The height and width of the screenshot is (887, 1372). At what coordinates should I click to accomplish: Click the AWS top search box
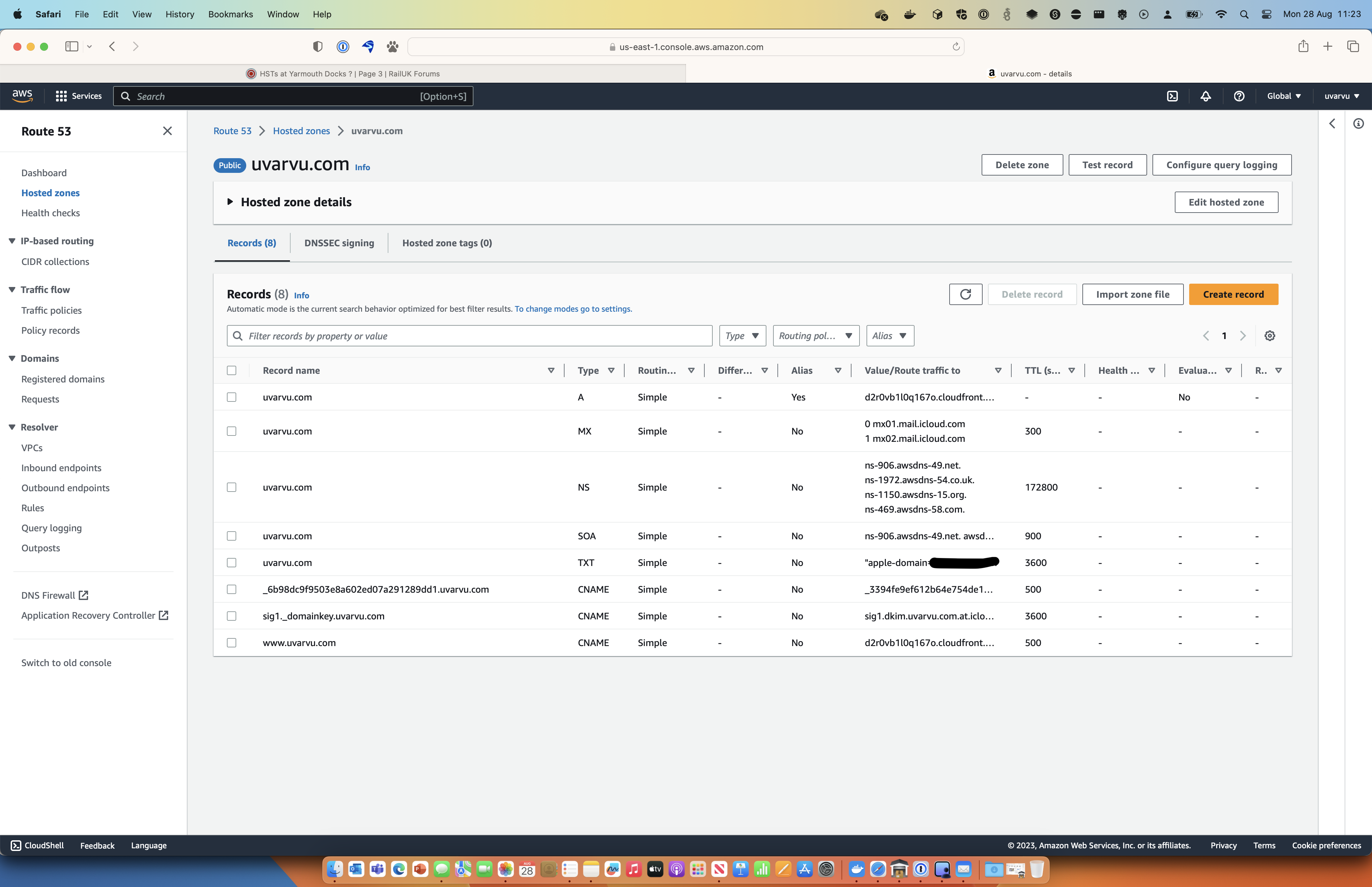click(x=293, y=96)
